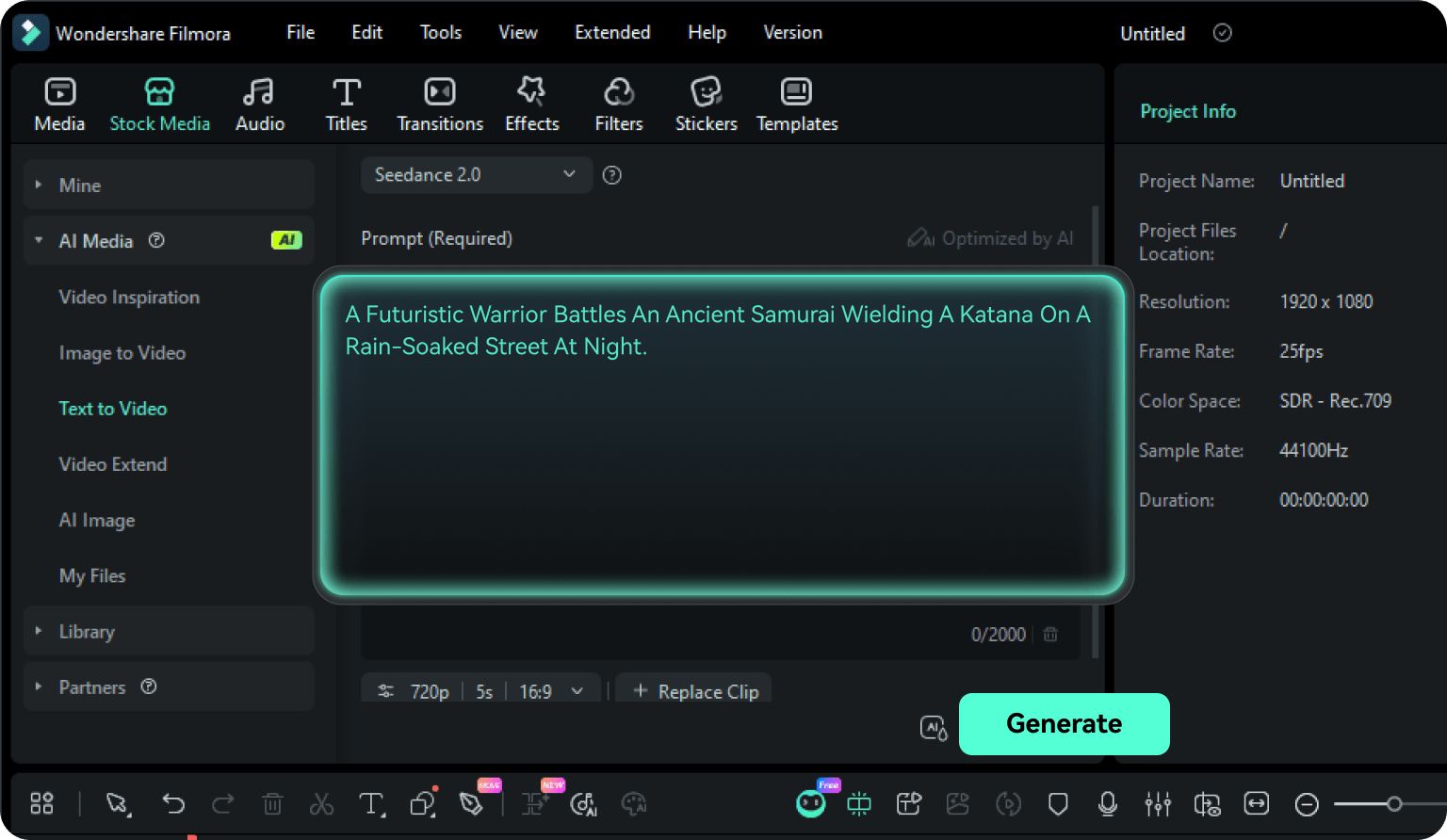
Task: Select Text to Video
Action: coord(113,408)
